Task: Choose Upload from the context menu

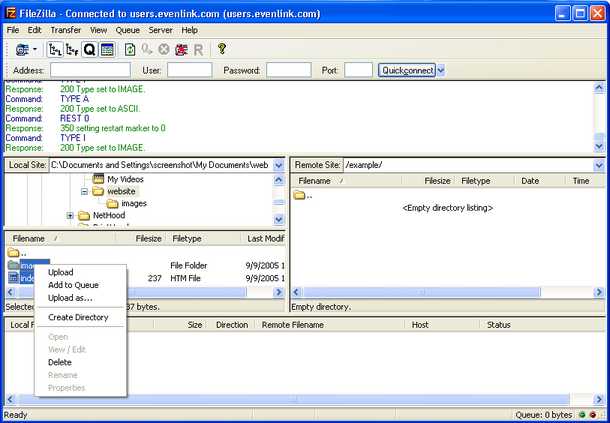Action: [x=81, y=272]
